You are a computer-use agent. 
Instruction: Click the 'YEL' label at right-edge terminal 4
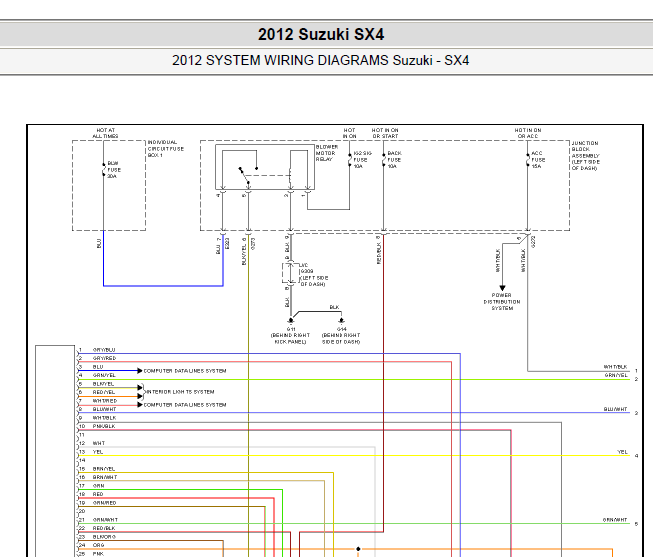click(x=622, y=452)
